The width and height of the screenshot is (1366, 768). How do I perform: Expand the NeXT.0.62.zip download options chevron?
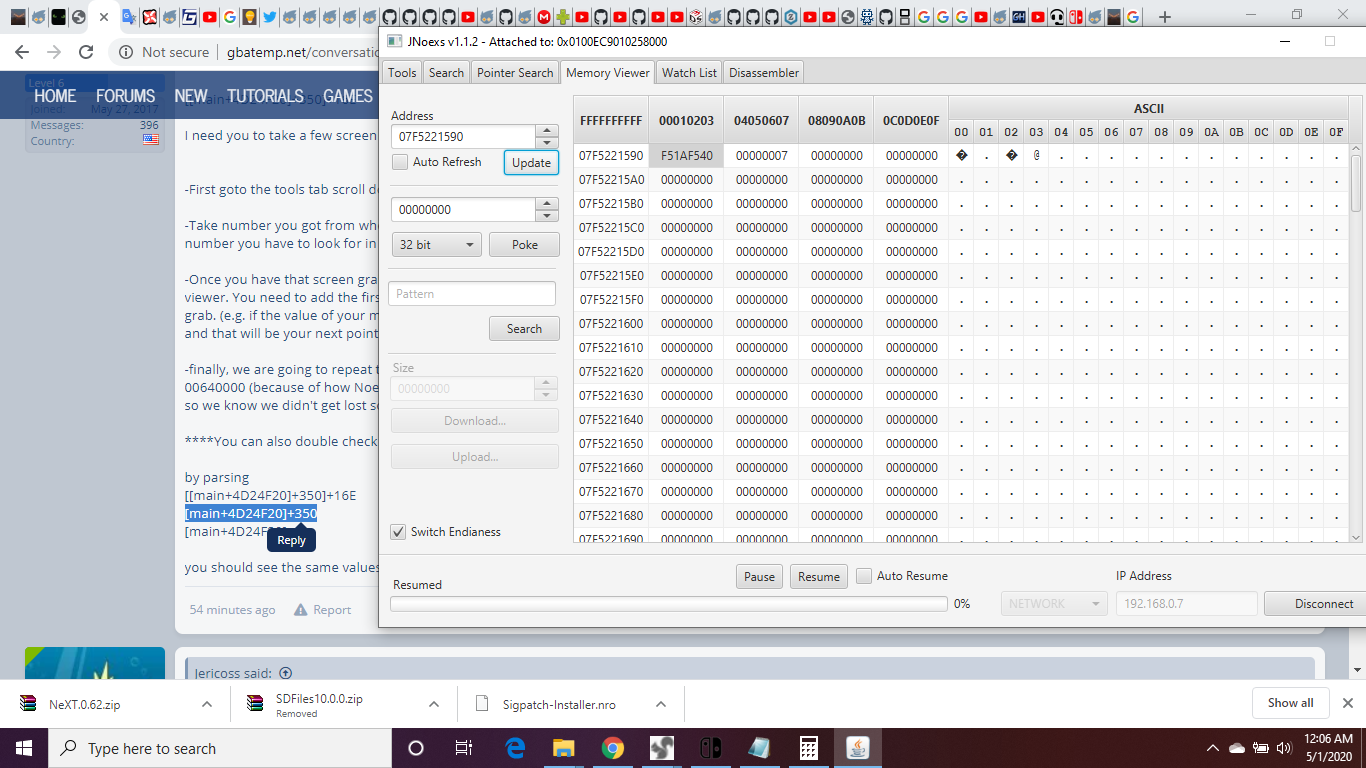coord(206,704)
